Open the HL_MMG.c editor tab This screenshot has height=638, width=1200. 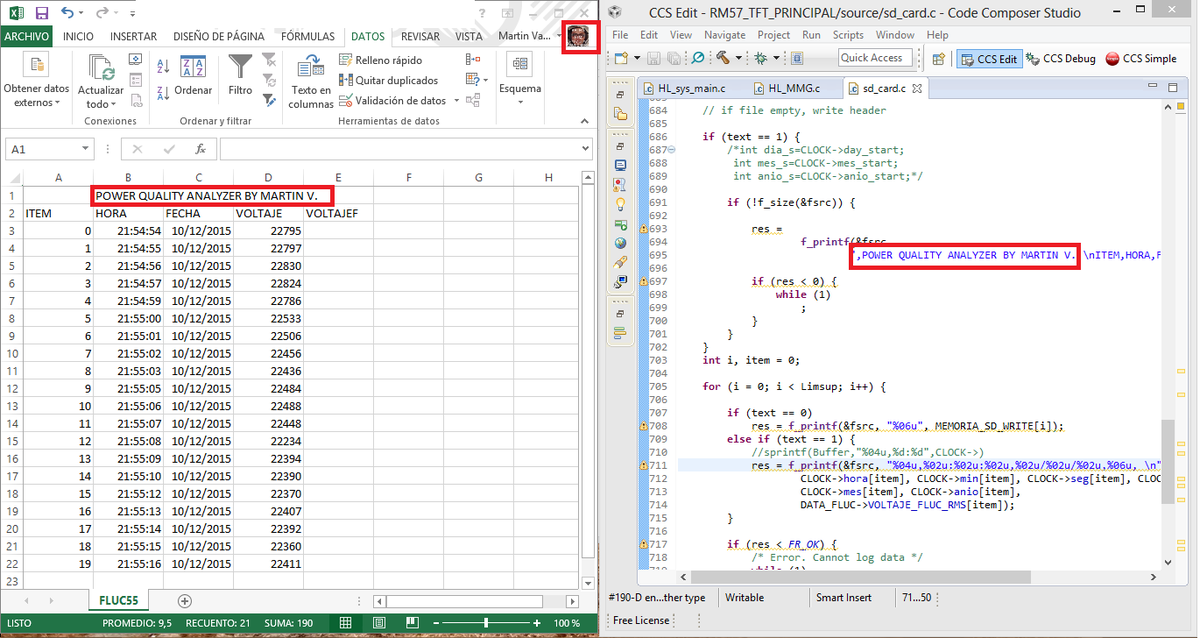pos(785,88)
